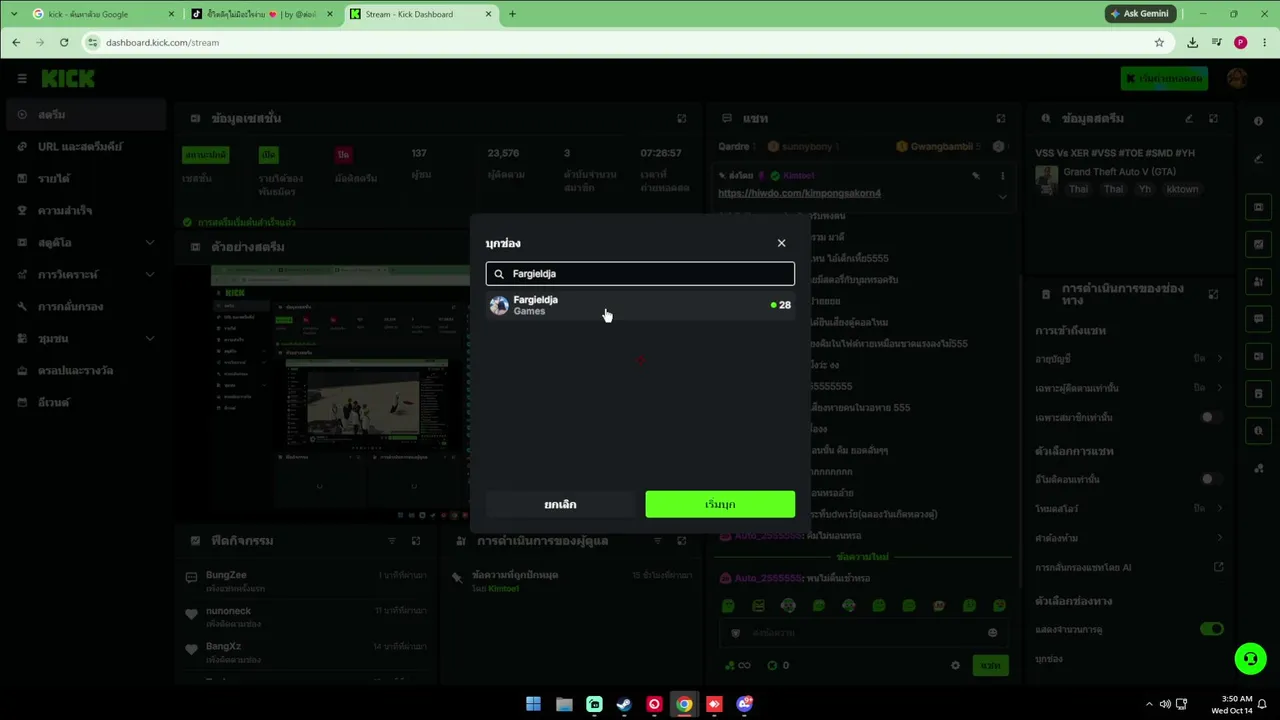Open the emoji picker in chat input
Screen dimensions: 1280x720
point(992,632)
